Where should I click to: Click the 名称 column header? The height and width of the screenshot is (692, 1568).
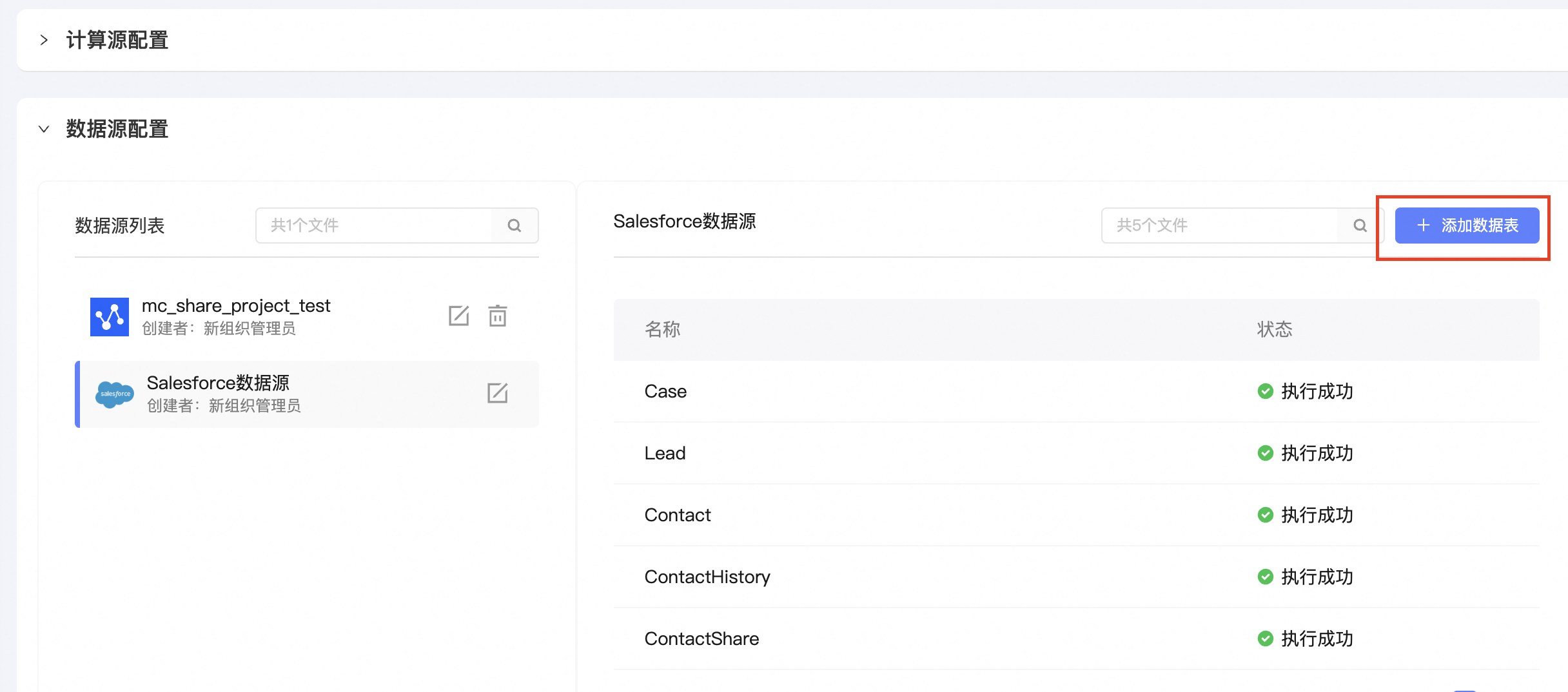click(x=663, y=330)
